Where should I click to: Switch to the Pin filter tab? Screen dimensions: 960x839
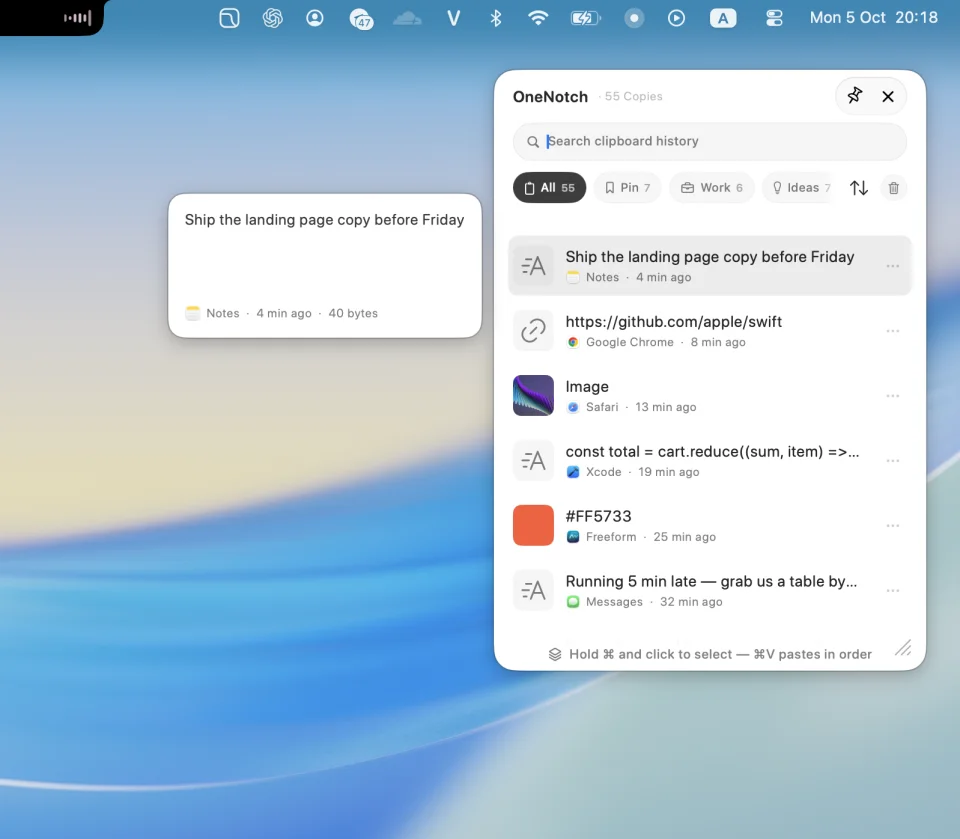(627, 187)
